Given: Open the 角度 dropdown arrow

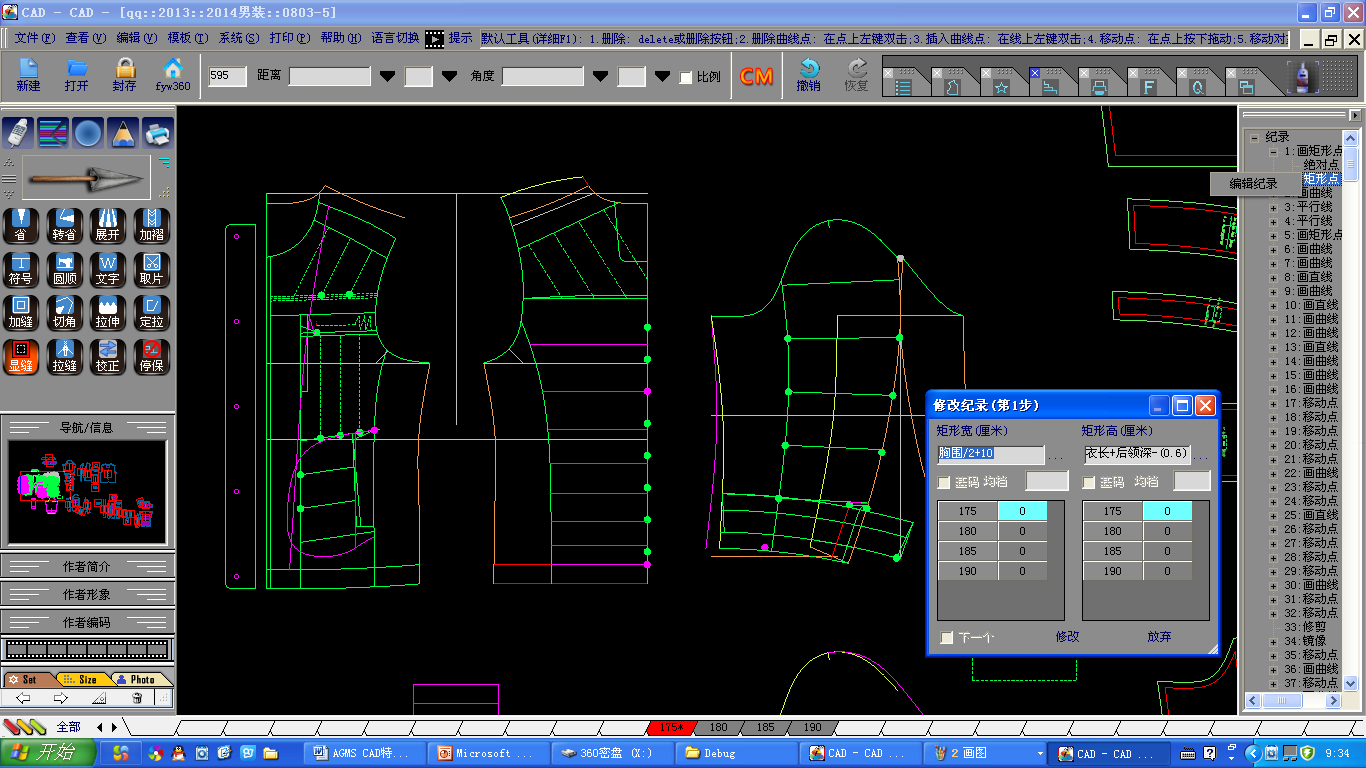Looking at the screenshot, I should tap(600, 77).
